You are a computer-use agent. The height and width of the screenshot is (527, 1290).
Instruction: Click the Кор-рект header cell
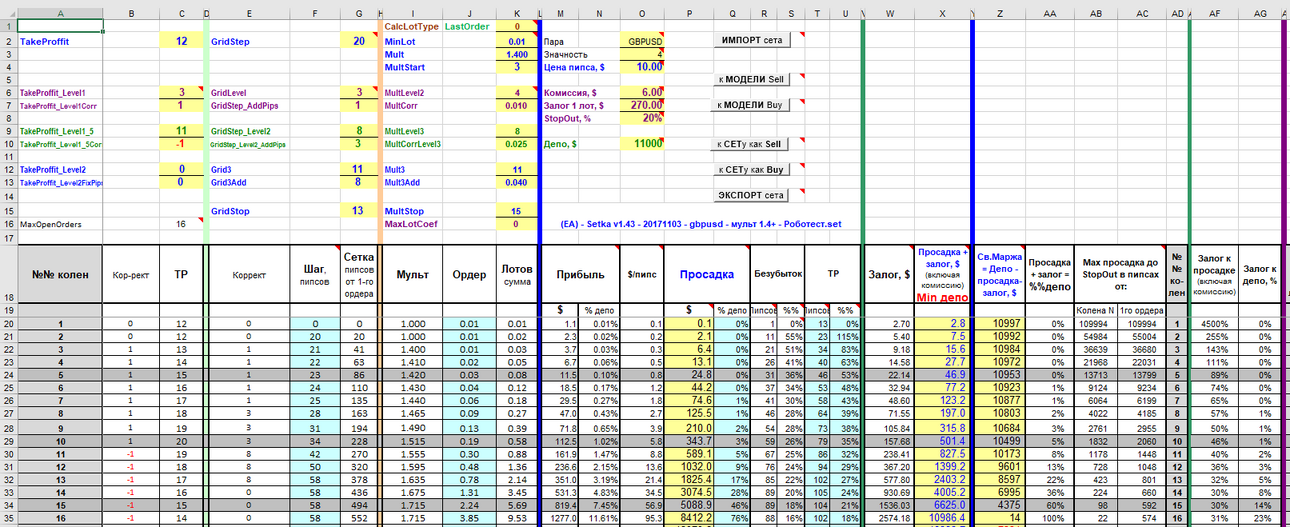tap(131, 273)
